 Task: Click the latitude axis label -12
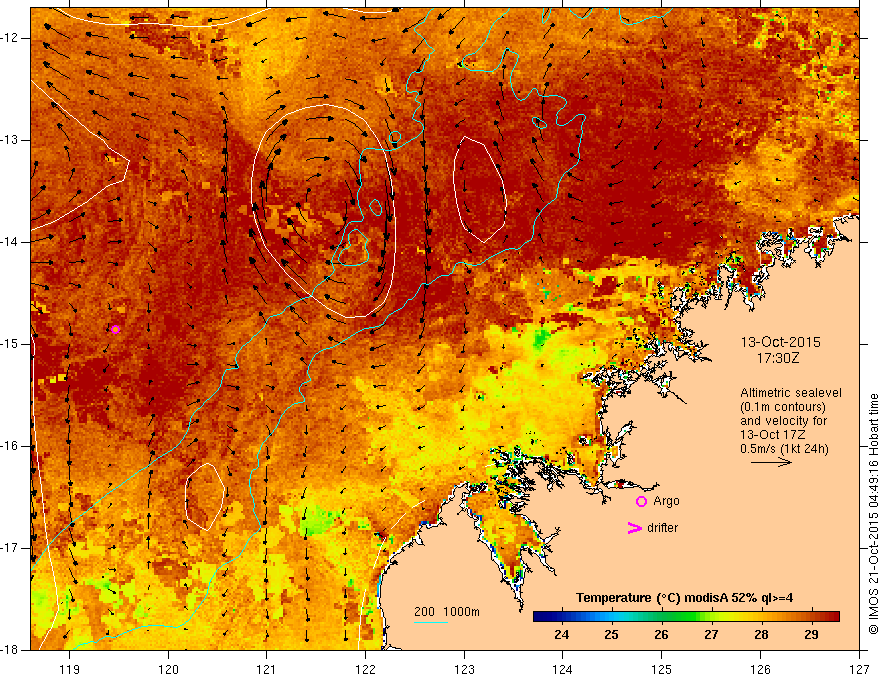[10, 38]
